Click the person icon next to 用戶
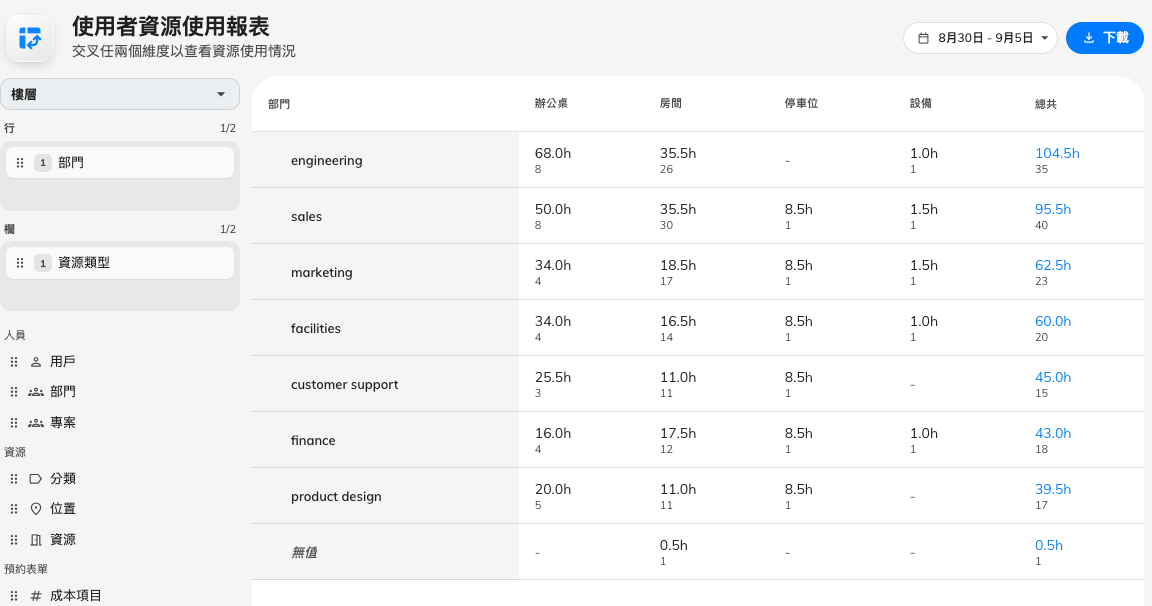This screenshot has width=1152, height=606. [x=35, y=362]
